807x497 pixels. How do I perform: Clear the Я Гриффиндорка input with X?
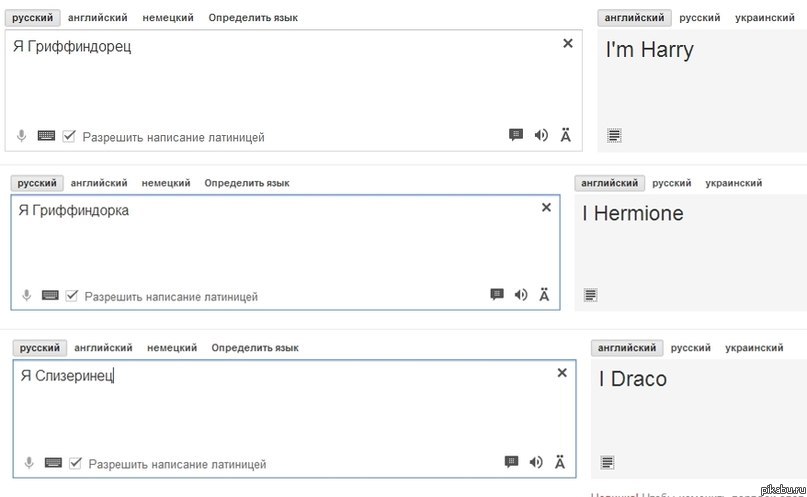click(x=546, y=207)
